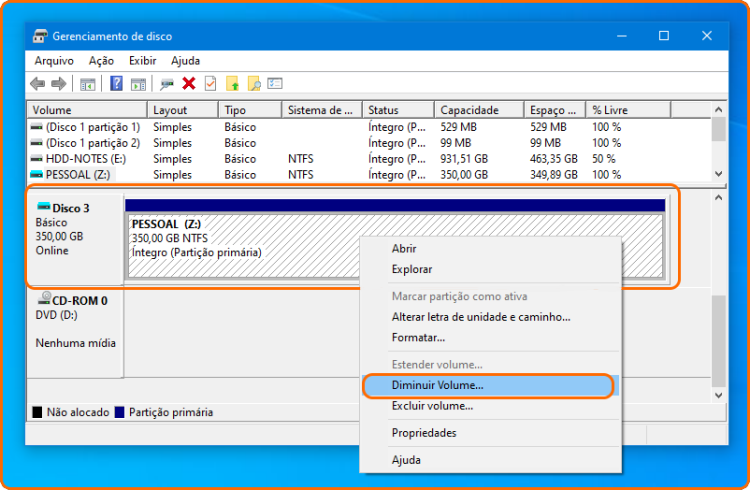Click the drive icon beside Disco 1 partição 1

tap(36, 127)
